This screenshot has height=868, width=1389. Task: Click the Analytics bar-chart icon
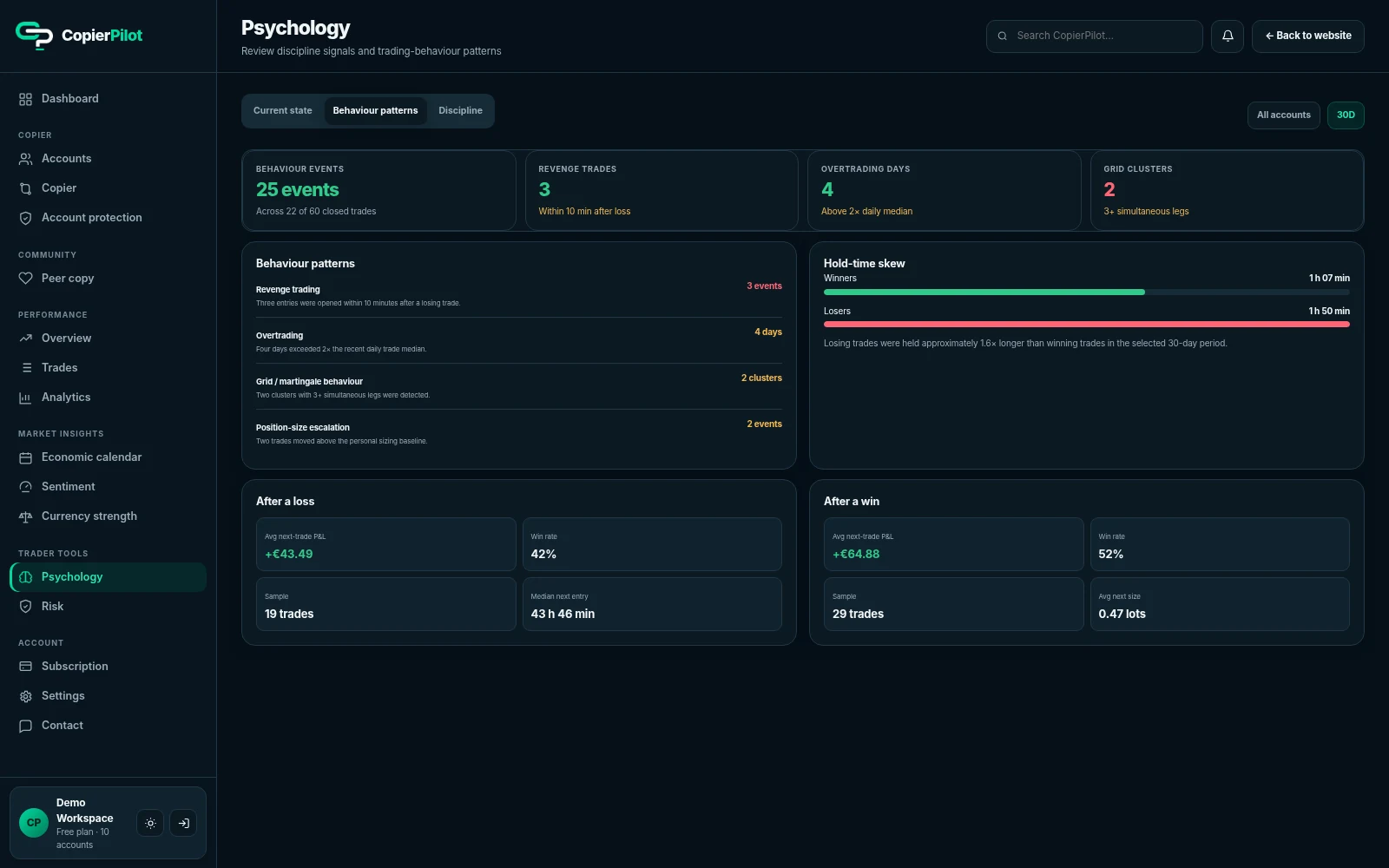[25, 398]
